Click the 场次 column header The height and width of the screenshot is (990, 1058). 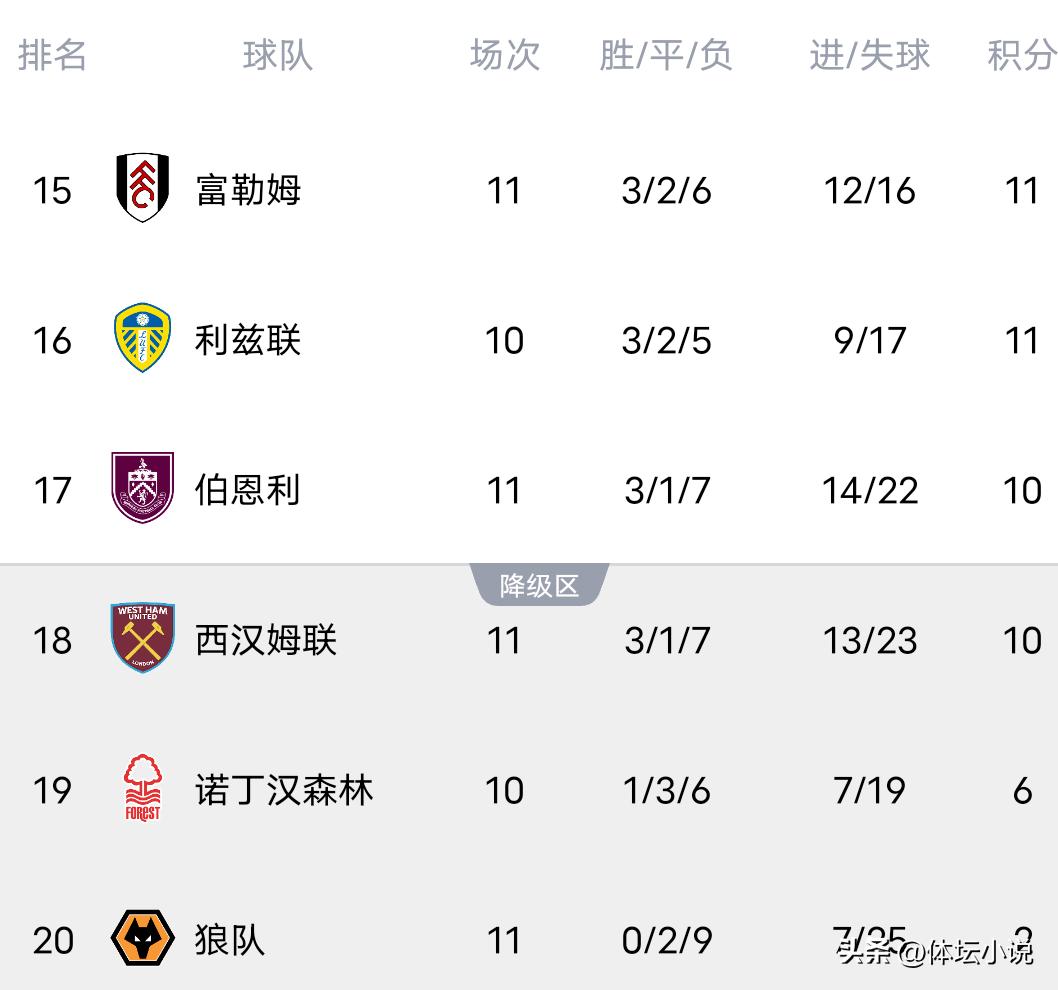pos(505,55)
